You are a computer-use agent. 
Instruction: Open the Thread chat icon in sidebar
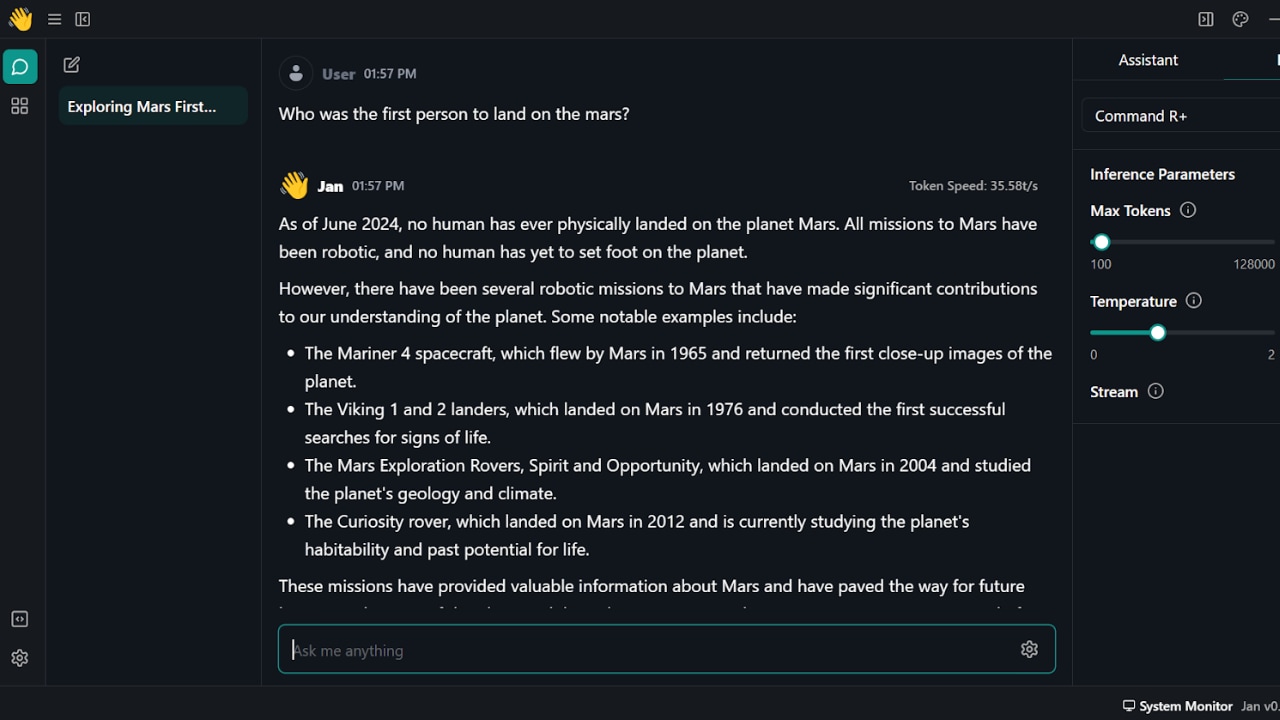pos(20,67)
